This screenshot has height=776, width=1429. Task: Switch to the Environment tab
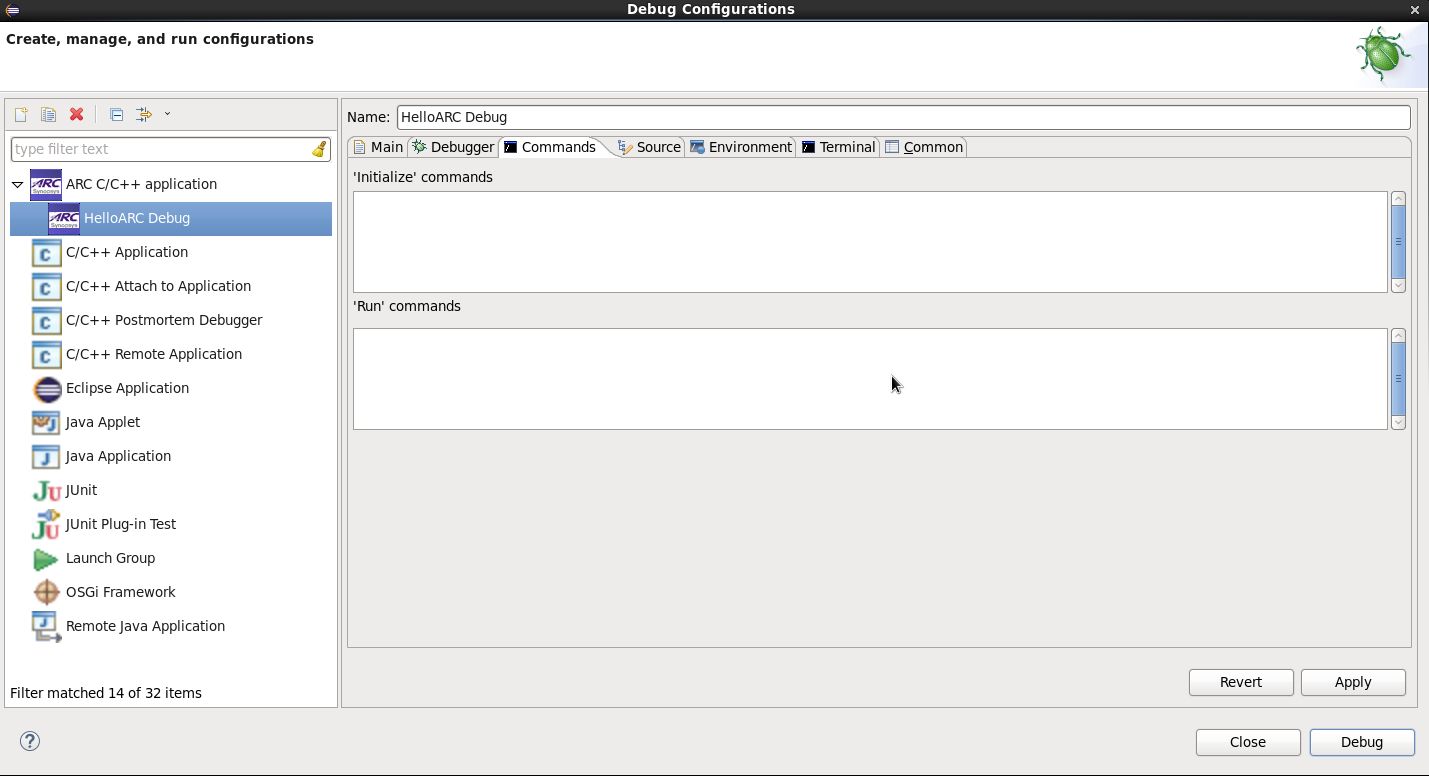741,147
